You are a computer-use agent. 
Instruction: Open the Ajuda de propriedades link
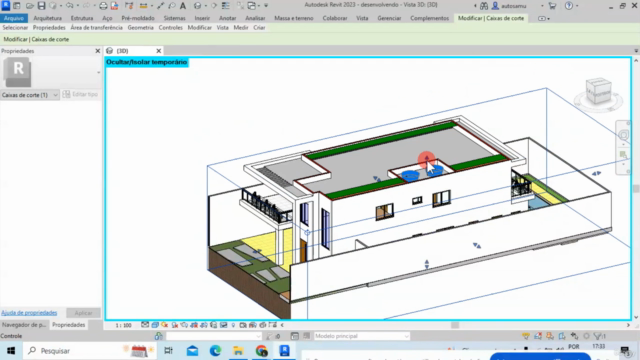pos(29,313)
